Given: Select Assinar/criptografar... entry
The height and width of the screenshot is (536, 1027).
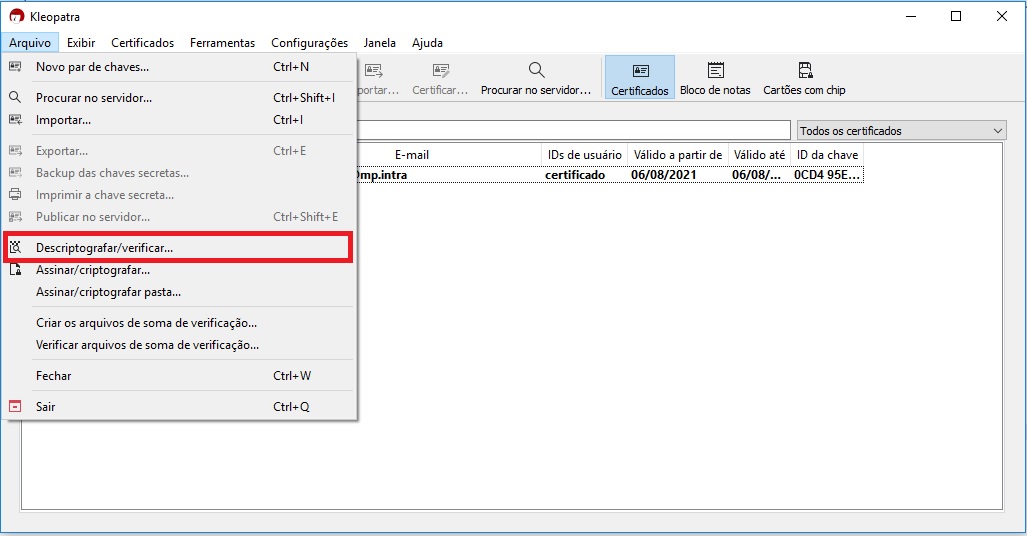Looking at the screenshot, I should point(179,270).
